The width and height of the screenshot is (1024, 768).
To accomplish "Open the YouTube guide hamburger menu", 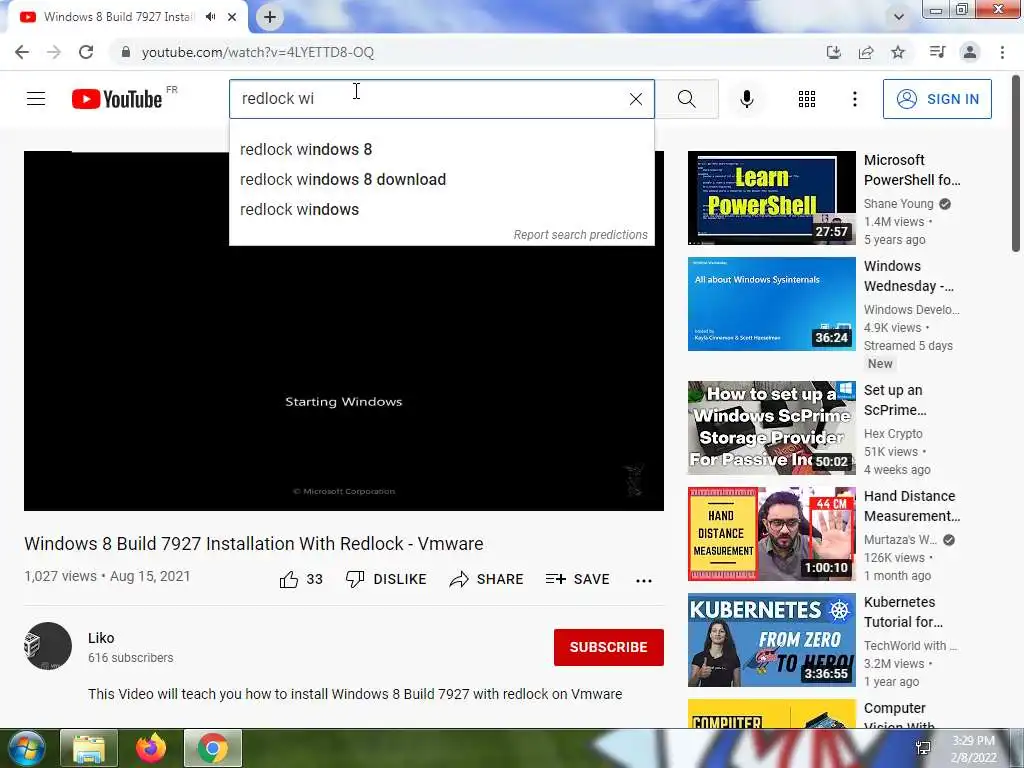I will 36,99.
